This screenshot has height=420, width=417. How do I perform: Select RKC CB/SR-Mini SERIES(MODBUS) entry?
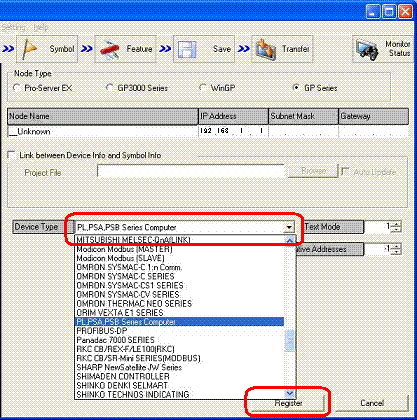[180, 358]
